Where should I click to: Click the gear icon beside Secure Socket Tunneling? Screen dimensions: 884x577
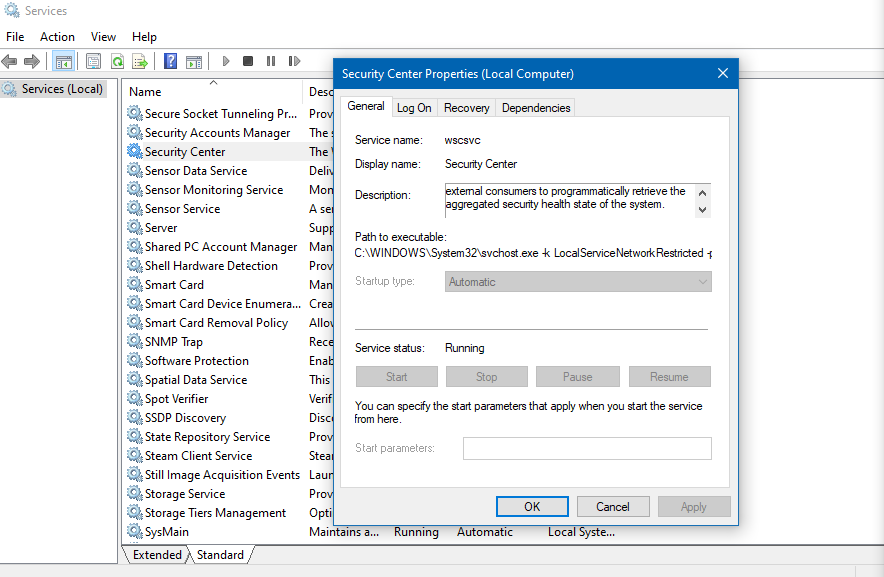[135, 113]
